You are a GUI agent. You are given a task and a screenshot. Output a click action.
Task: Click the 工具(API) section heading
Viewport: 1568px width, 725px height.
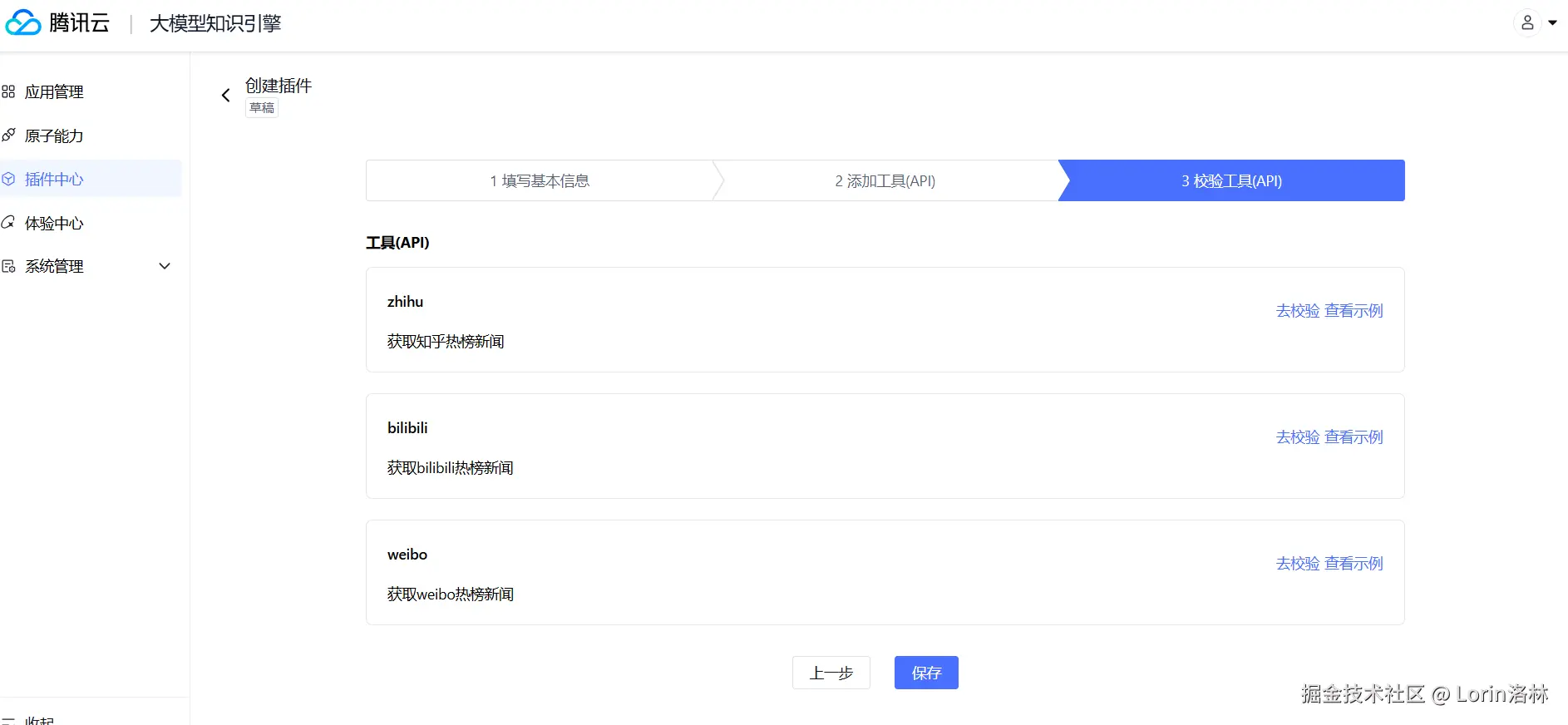point(397,243)
